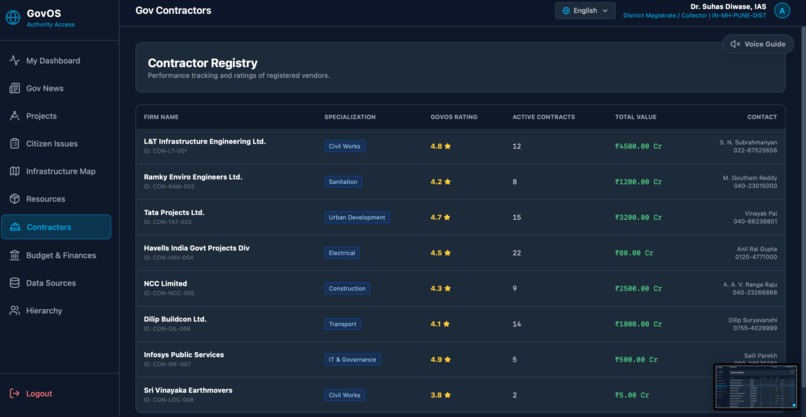Viewport: 806px width, 417px height.
Task: Click the user avatar circle labeled A
Action: (x=782, y=10)
